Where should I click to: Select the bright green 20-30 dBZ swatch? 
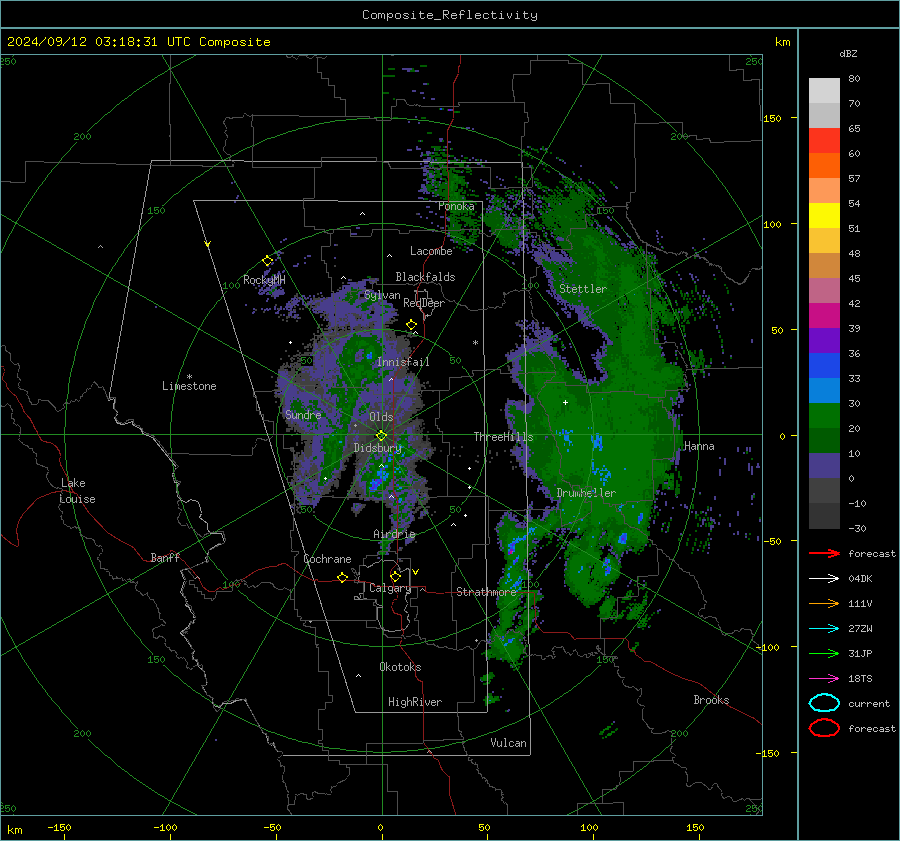824,416
